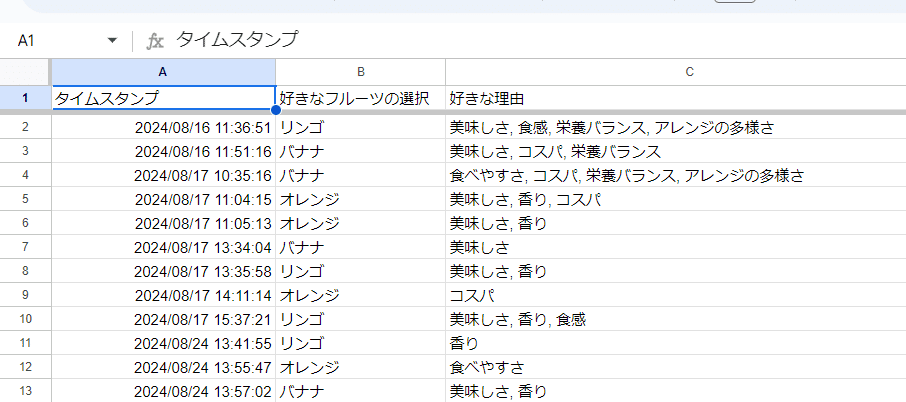Click the fx function icon
Viewport: 906px width, 402px height.
[x=154, y=41]
